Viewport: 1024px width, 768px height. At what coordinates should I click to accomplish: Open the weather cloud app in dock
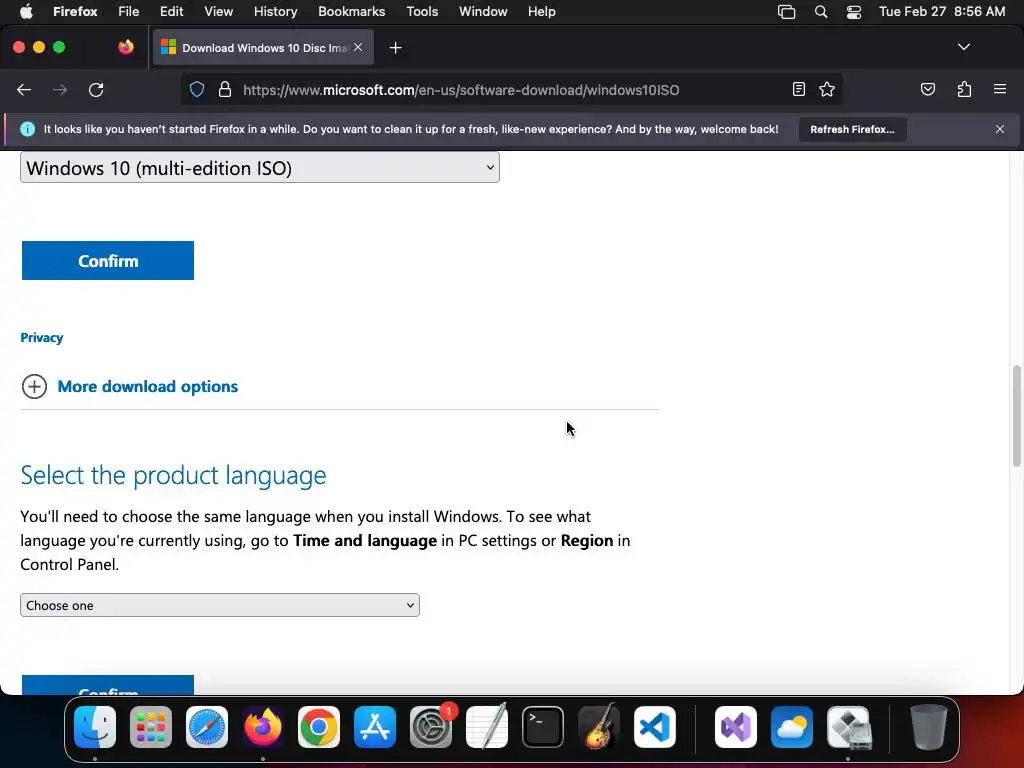[792, 727]
